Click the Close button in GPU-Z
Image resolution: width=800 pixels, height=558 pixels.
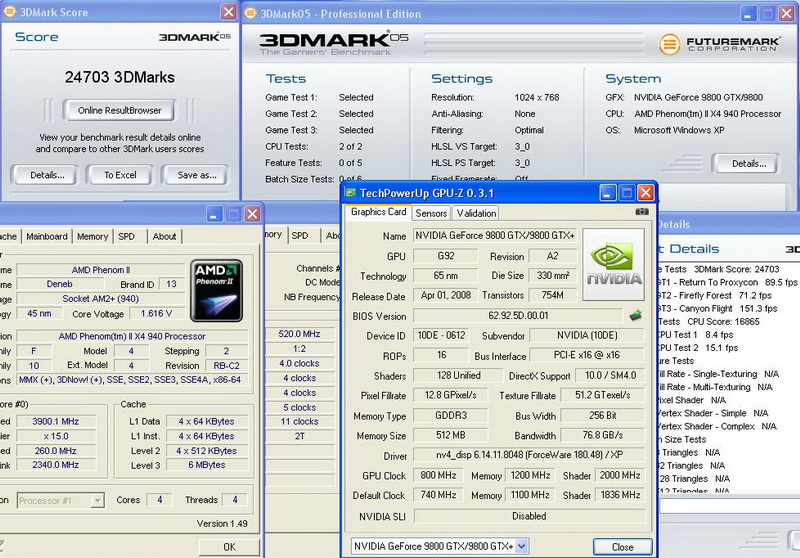point(622,547)
